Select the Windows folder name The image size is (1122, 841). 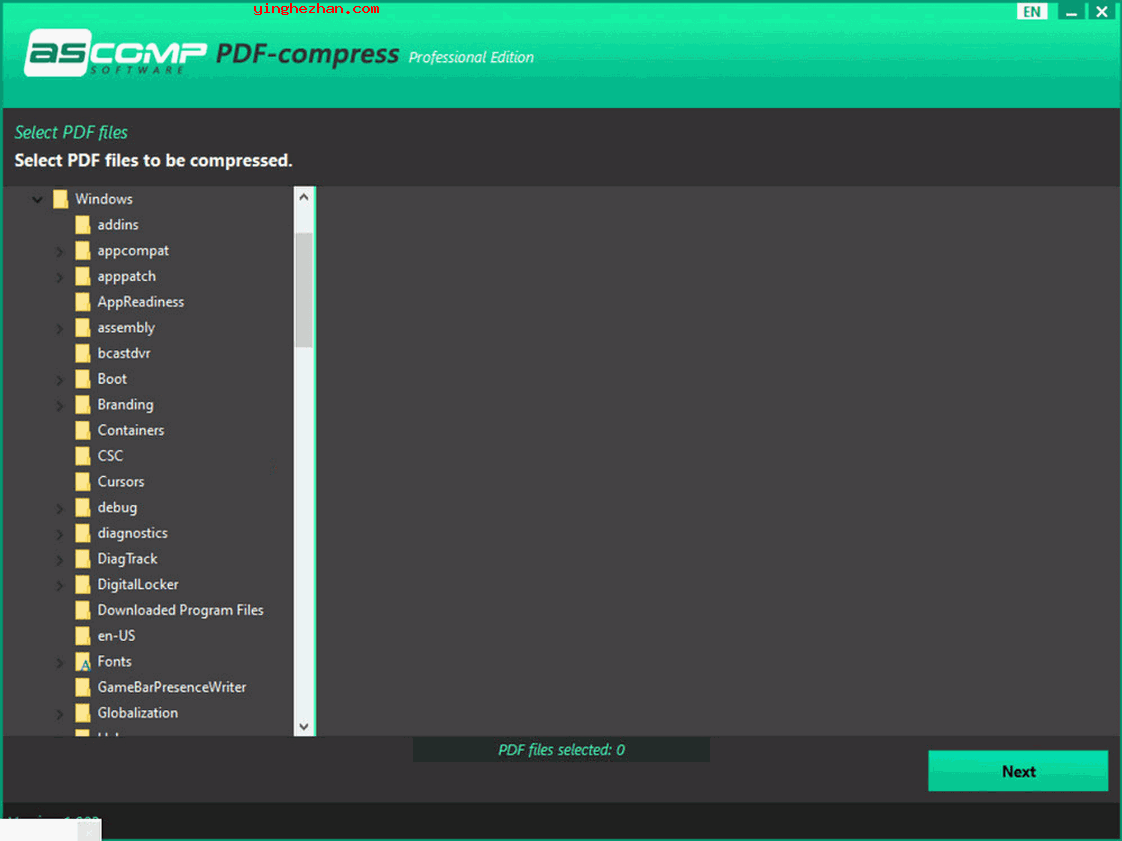point(104,199)
